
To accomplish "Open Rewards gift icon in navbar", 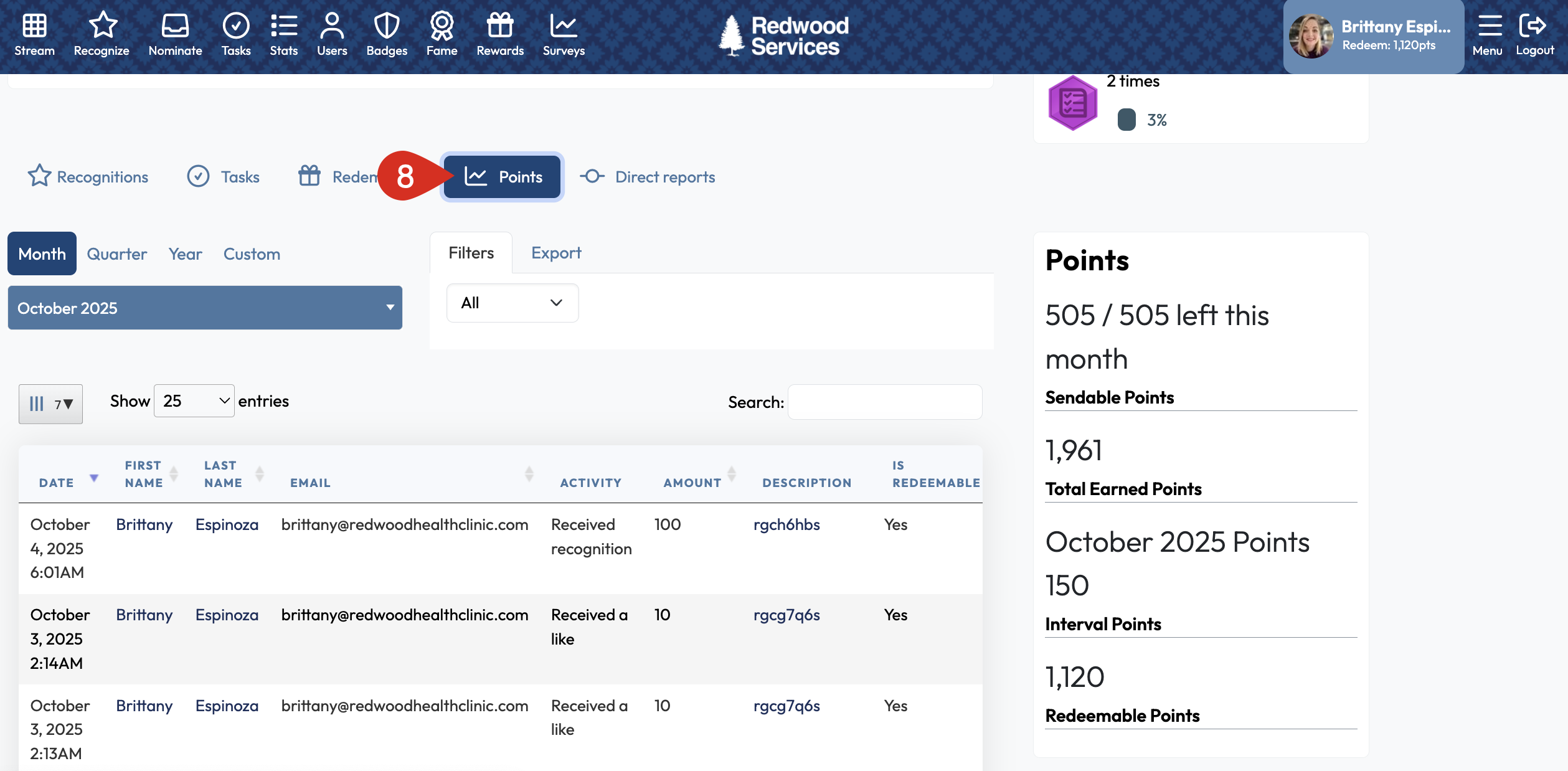I will [x=499, y=26].
